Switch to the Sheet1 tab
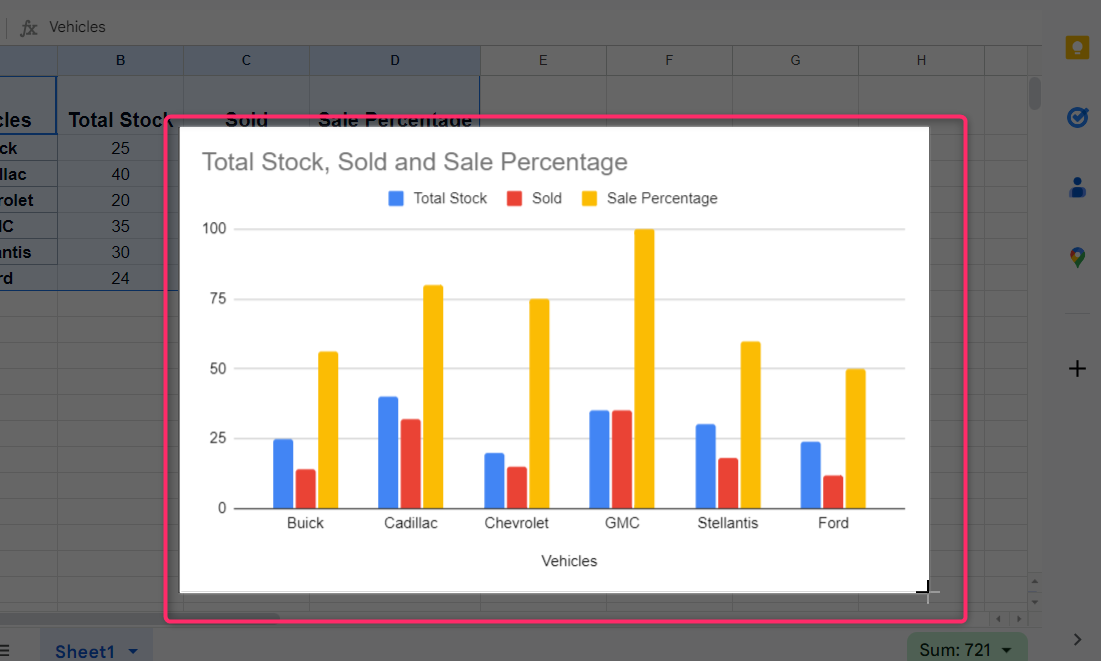This screenshot has width=1101, height=661. [84, 651]
